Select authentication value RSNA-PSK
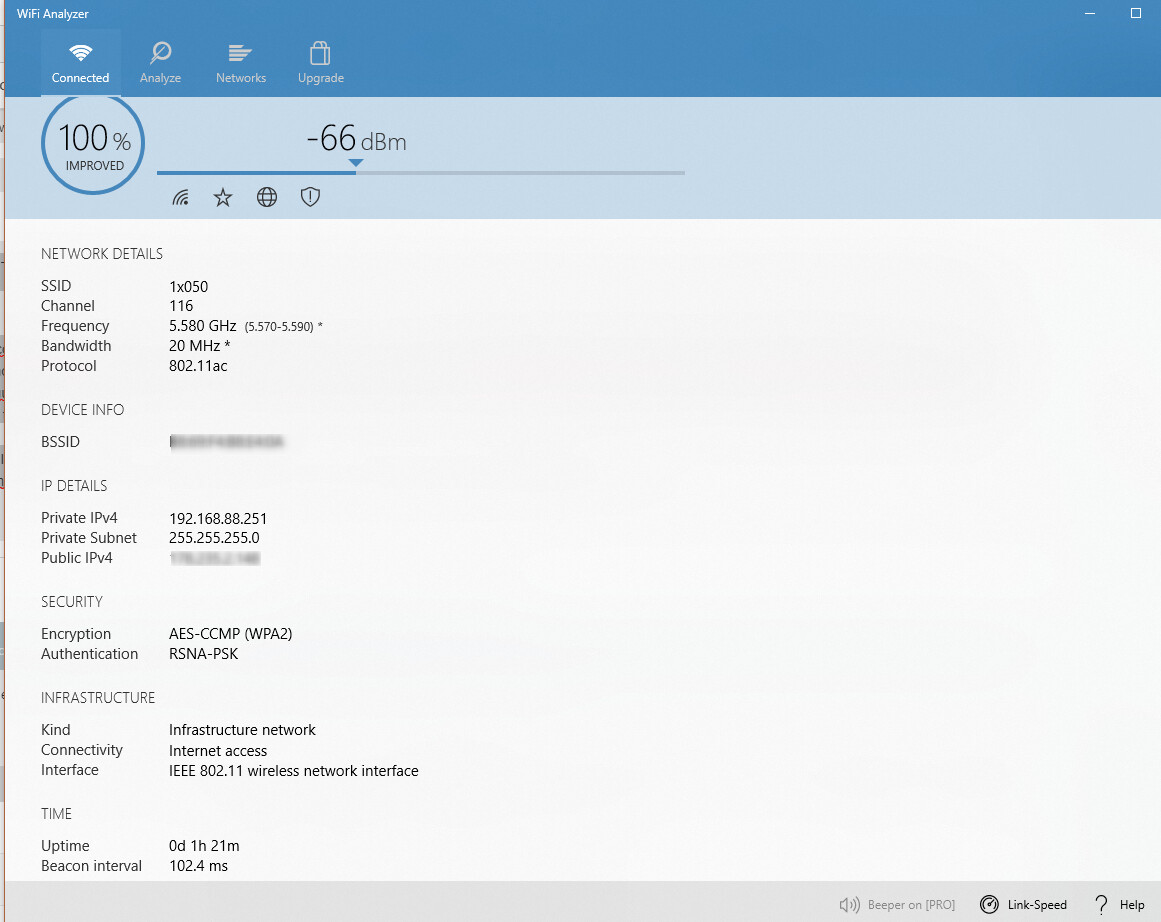This screenshot has width=1161, height=922. point(204,654)
